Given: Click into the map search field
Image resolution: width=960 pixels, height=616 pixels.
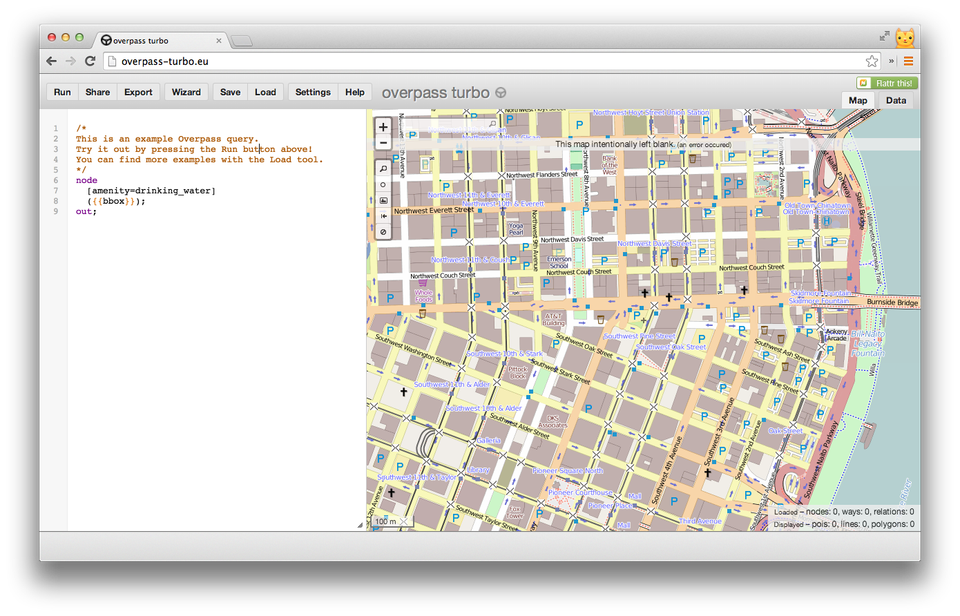Looking at the screenshot, I should [445, 124].
